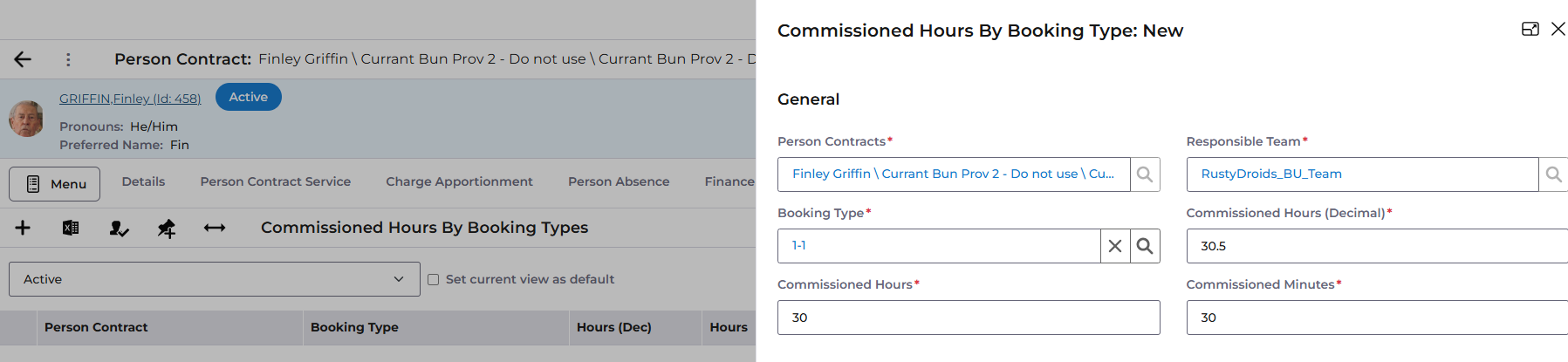This screenshot has width=1568, height=362.
Task: Click the Person Absence tab
Action: [x=619, y=181]
